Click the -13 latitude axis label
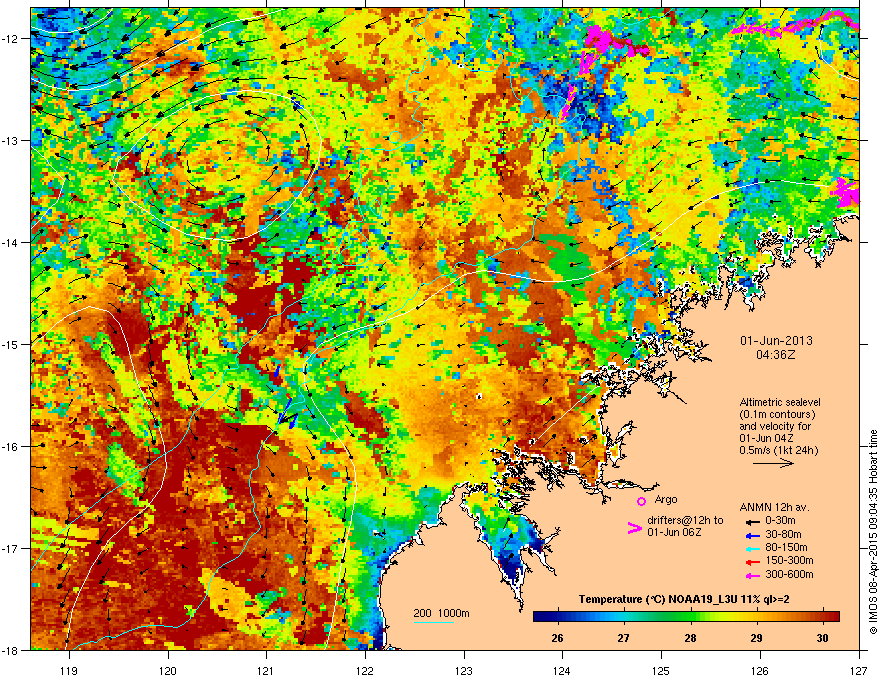The image size is (880, 680). point(11,140)
